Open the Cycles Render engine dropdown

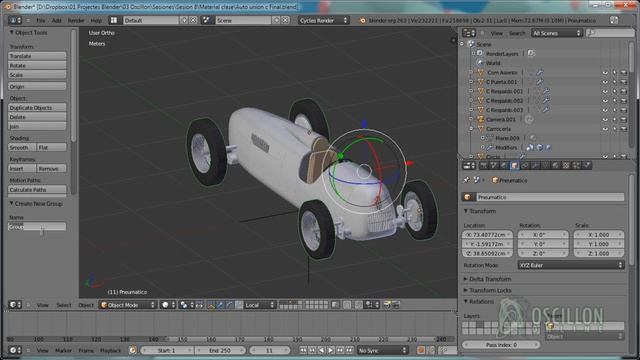pyautogui.click(x=323, y=20)
